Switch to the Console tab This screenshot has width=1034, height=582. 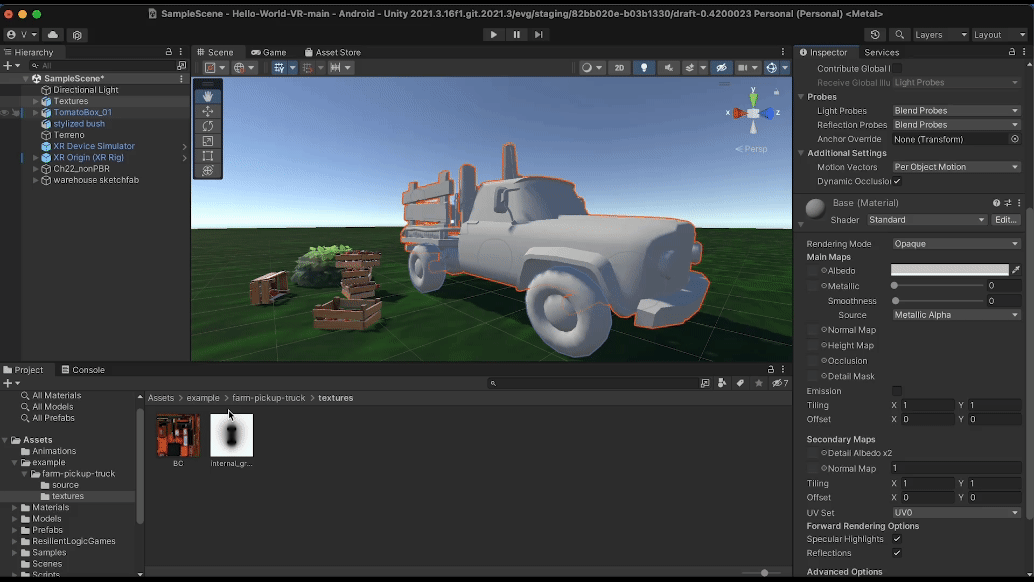82,370
